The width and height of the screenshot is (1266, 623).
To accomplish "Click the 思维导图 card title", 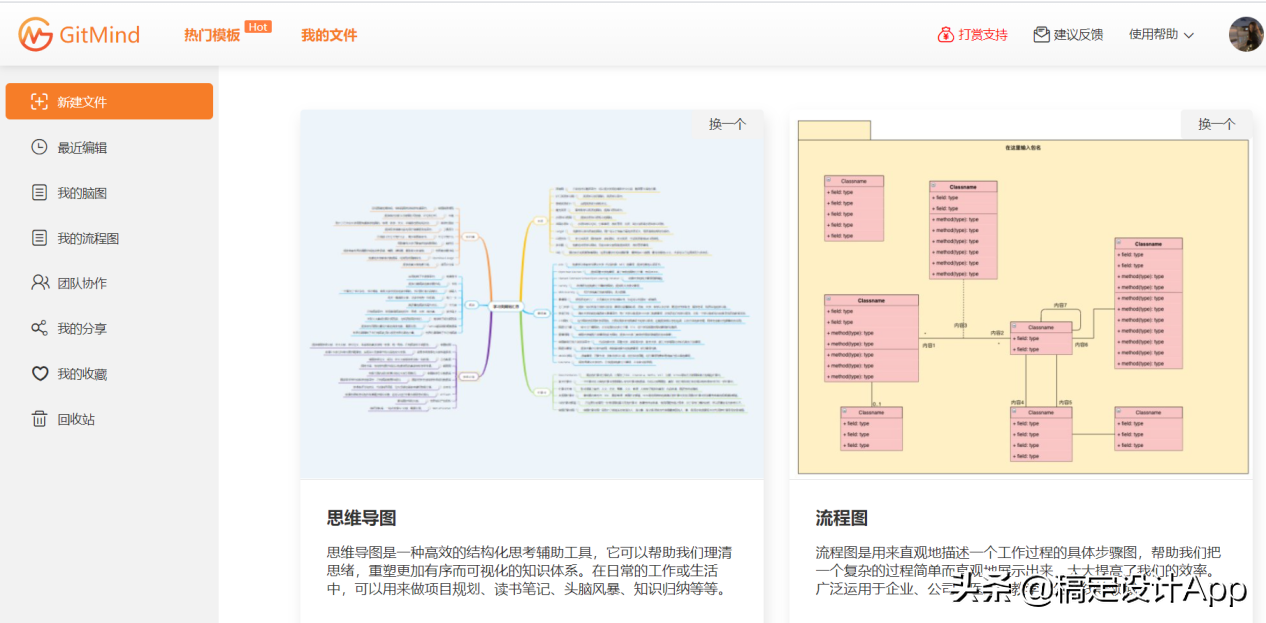I will point(362,518).
